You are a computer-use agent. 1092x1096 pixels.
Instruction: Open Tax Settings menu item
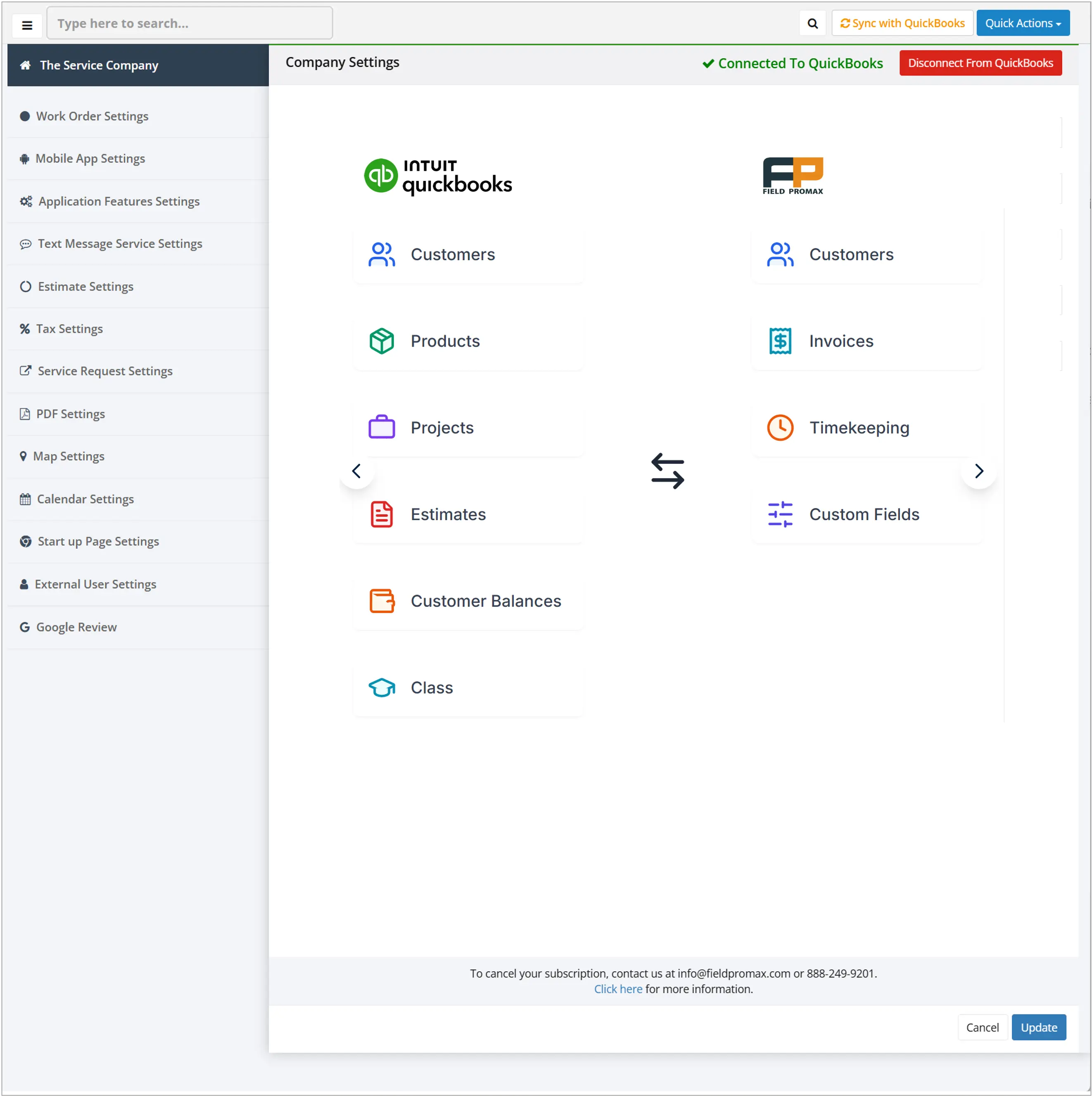point(138,329)
